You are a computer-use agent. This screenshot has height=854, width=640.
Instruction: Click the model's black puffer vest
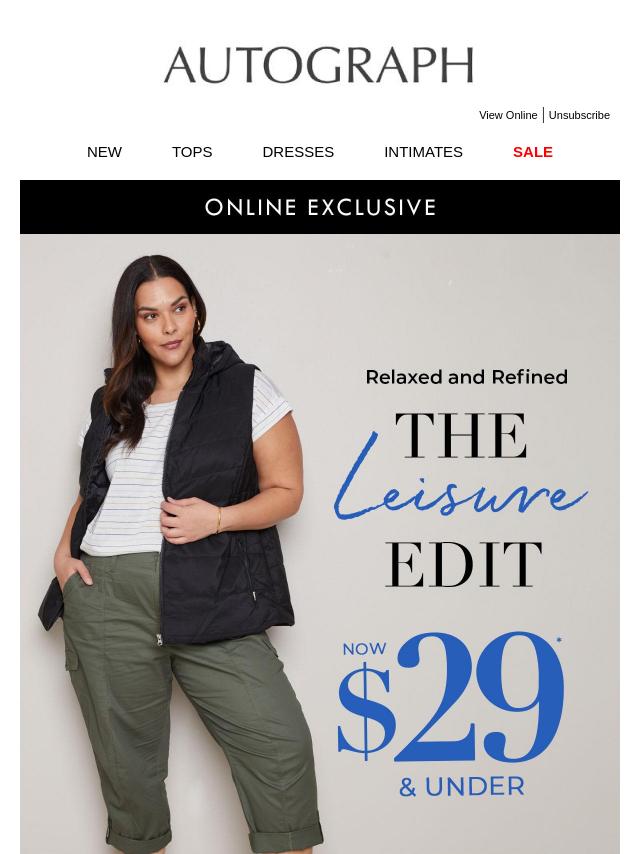click(x=221, y=490)
